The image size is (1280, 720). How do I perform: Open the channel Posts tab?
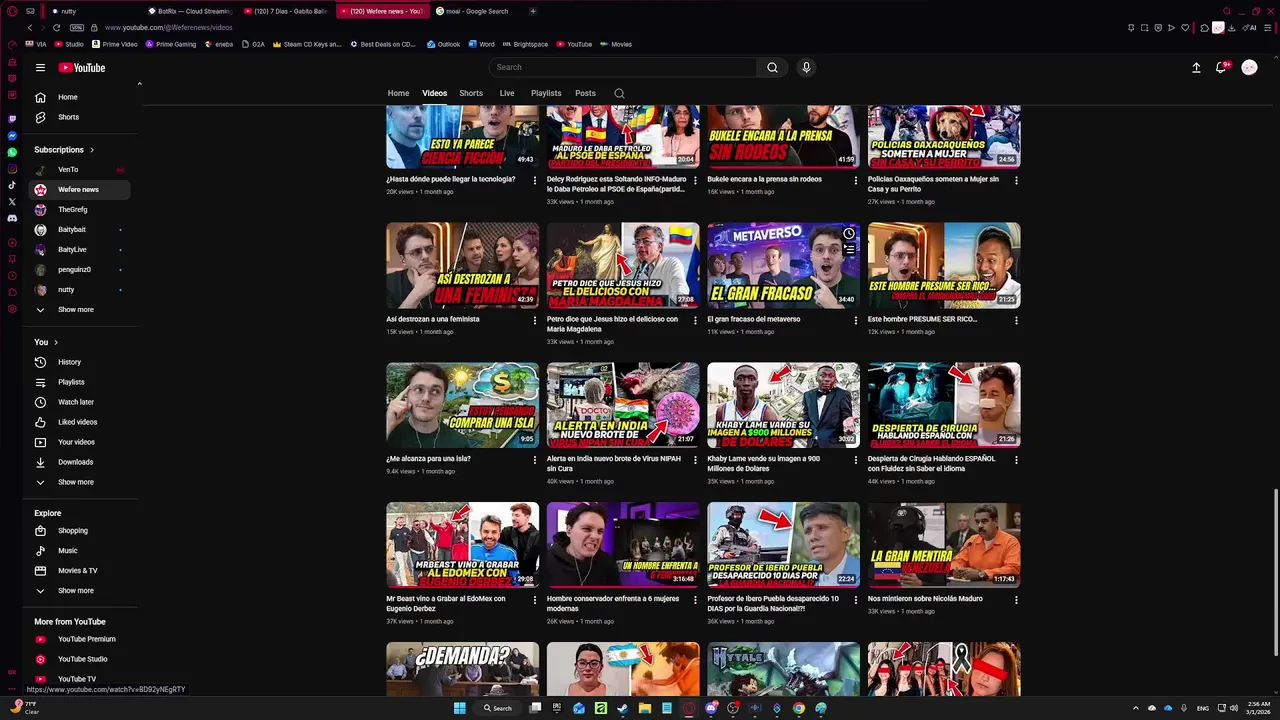coord(585,93)
